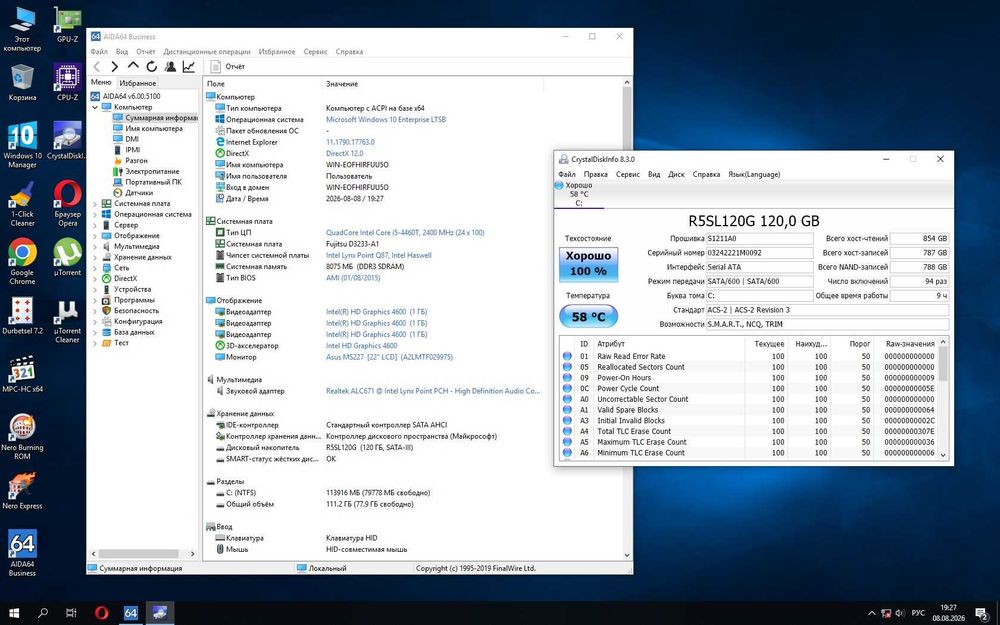Open Google Chrome desktop icon
Image resolution: width=1000 pixels, height=625 pixels.
(22, 261)
